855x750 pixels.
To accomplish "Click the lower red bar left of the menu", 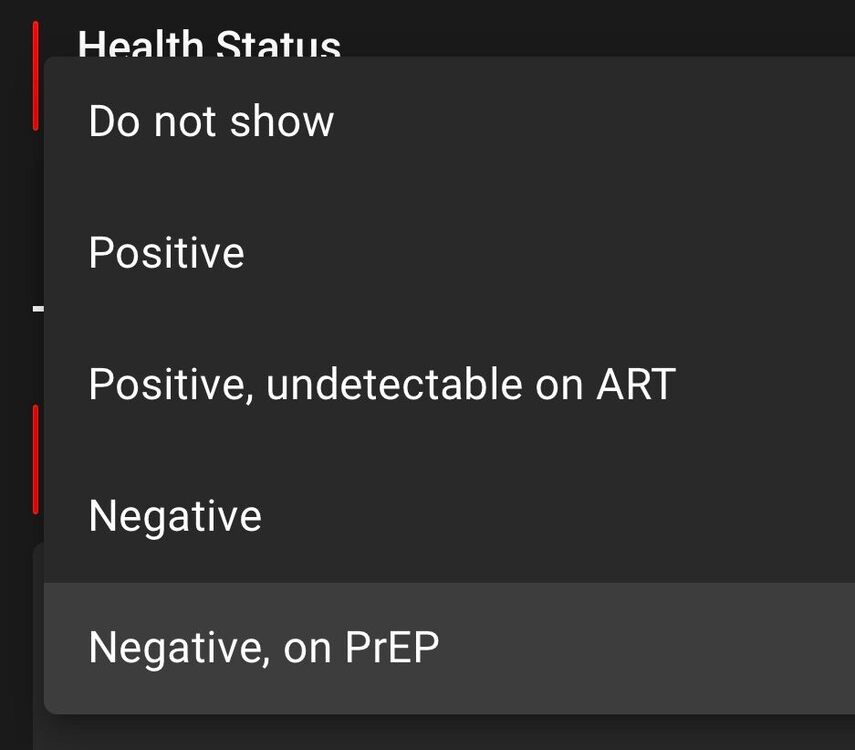I will pos(36,460).
